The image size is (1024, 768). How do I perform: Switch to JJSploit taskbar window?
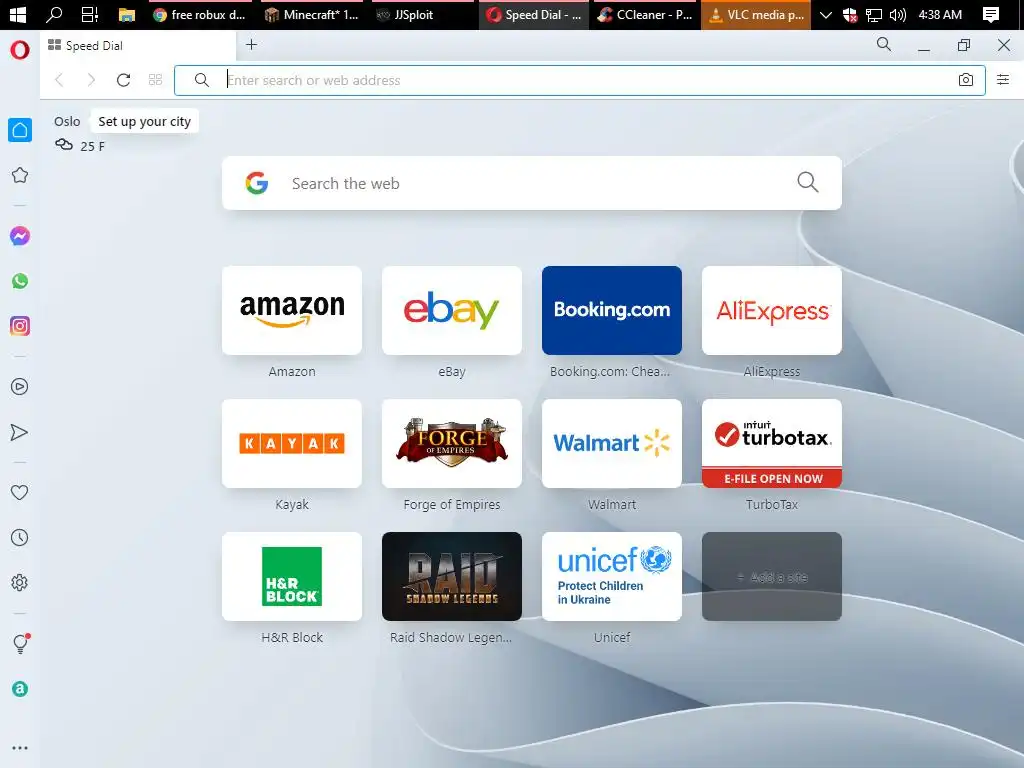[423, 14]
